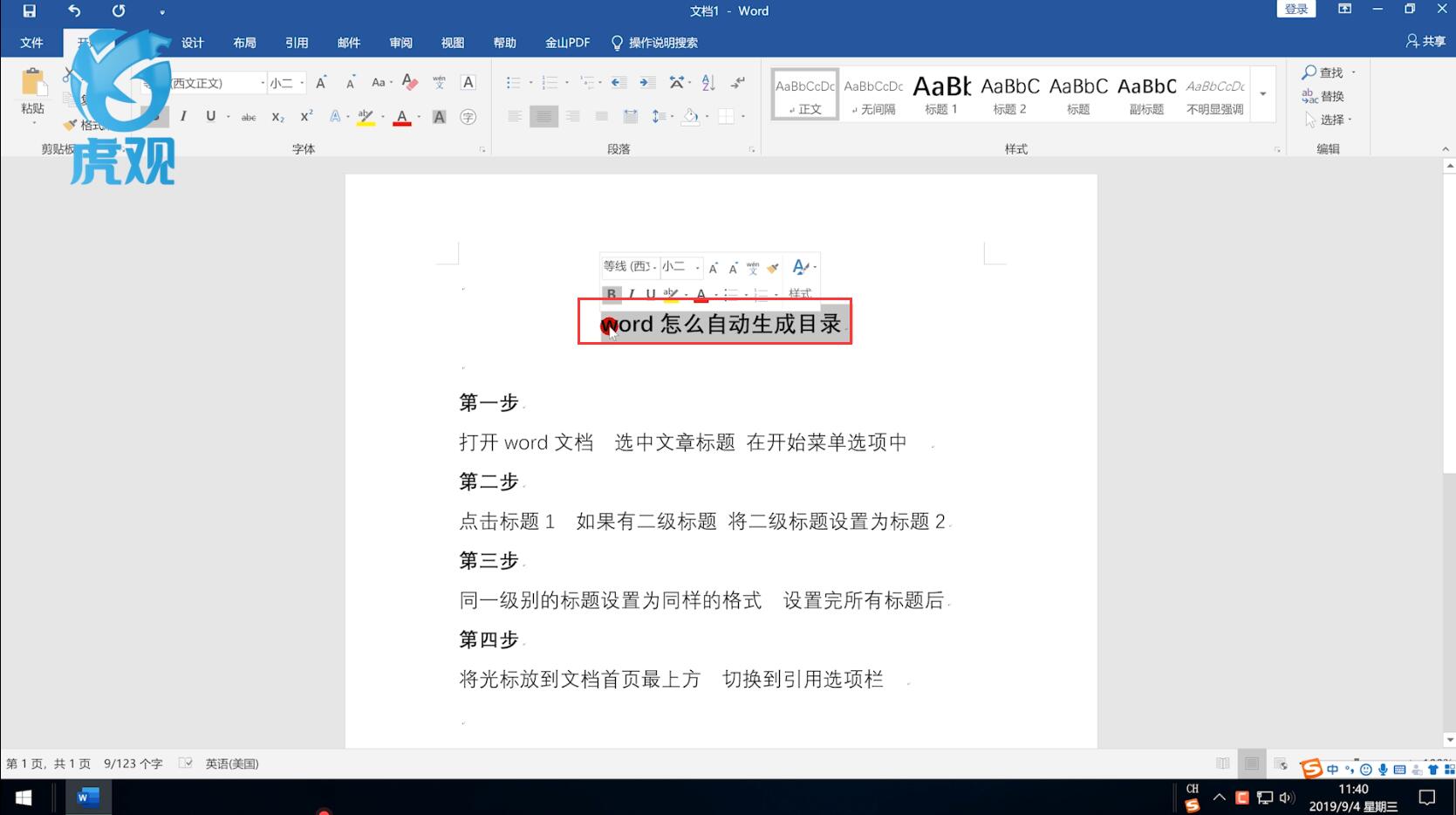Switch to the 视图 (View) tab
This screenshot has width=1456, height=815.
pos(453,43)
